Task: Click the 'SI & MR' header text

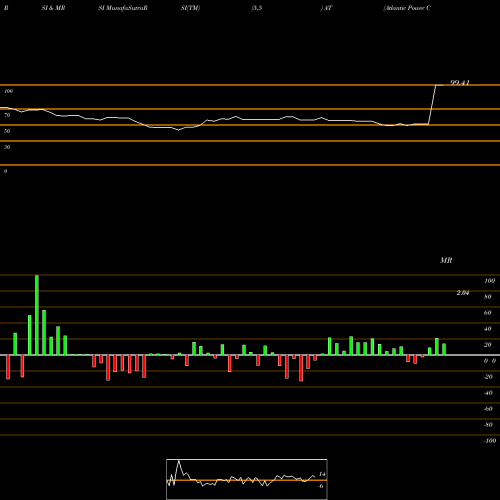Action: click(x=53, y=8)
